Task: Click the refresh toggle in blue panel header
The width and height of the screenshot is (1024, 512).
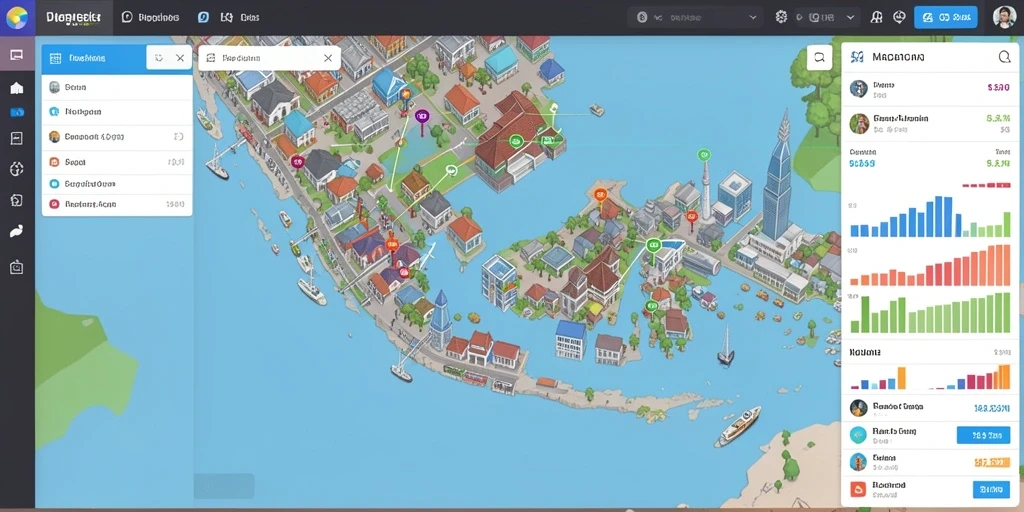Action: point(158,58)
